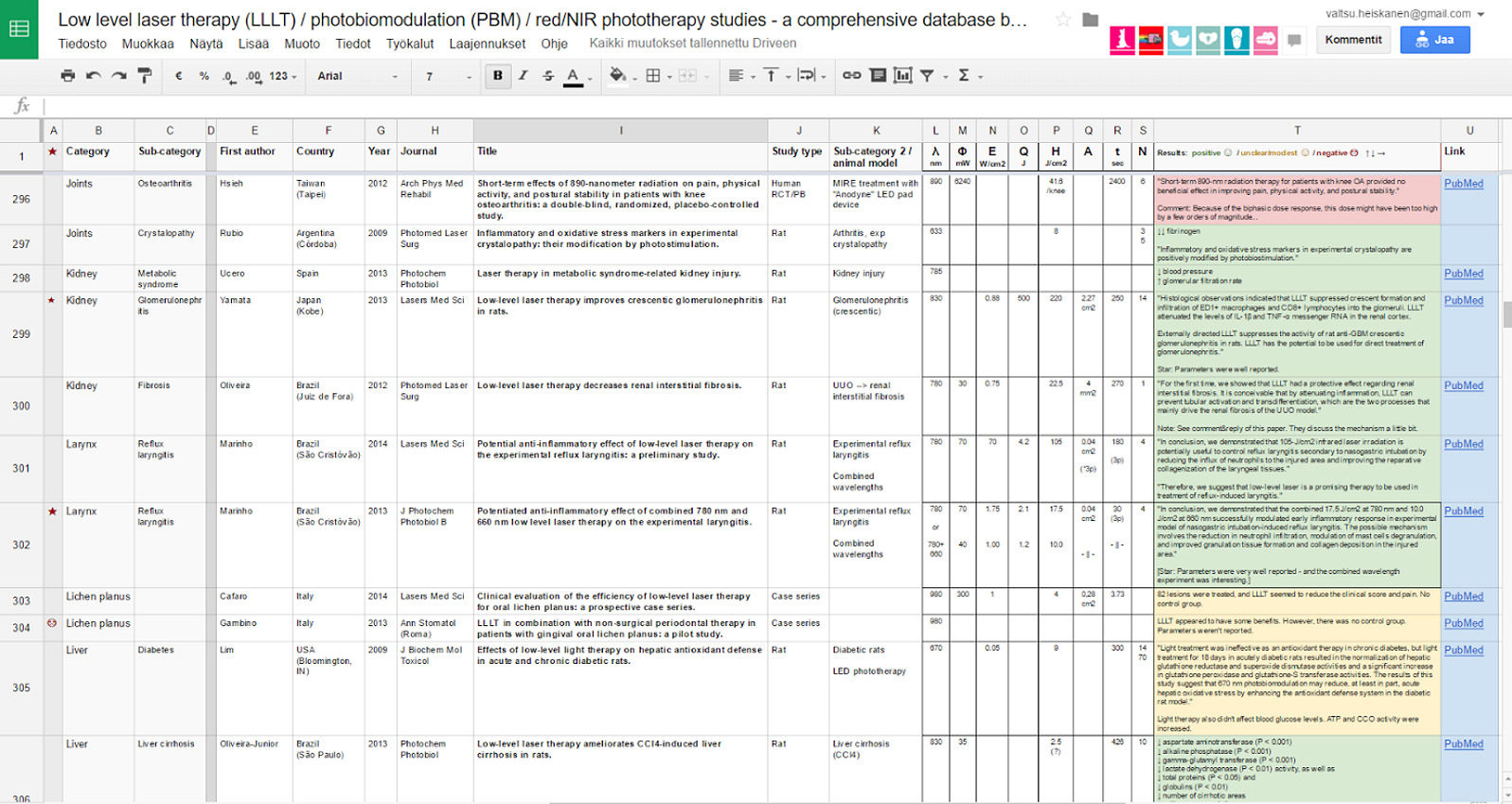Open the Työkalut menu

[x=410, y=44]
